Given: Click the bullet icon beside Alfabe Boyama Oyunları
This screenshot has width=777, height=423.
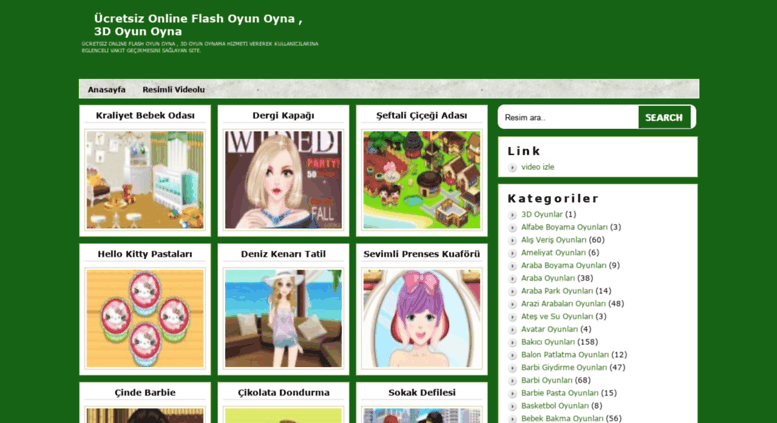Looking at the screenshot, I should [512, 228].
